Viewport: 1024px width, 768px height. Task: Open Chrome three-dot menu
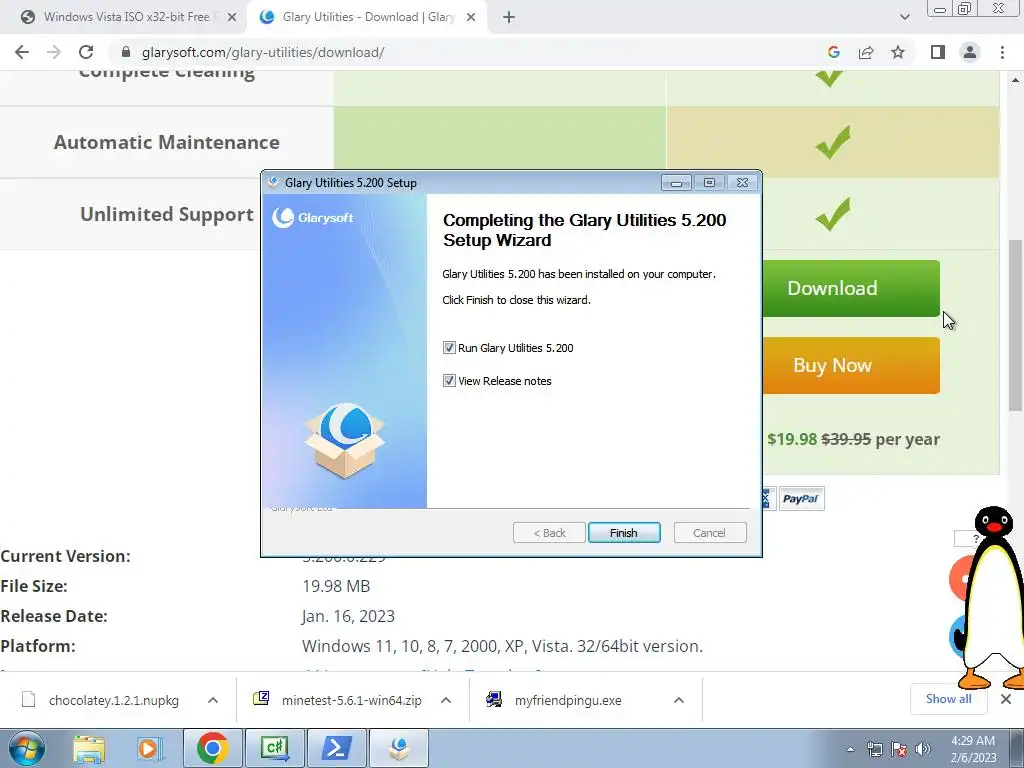click(1002, 52)
